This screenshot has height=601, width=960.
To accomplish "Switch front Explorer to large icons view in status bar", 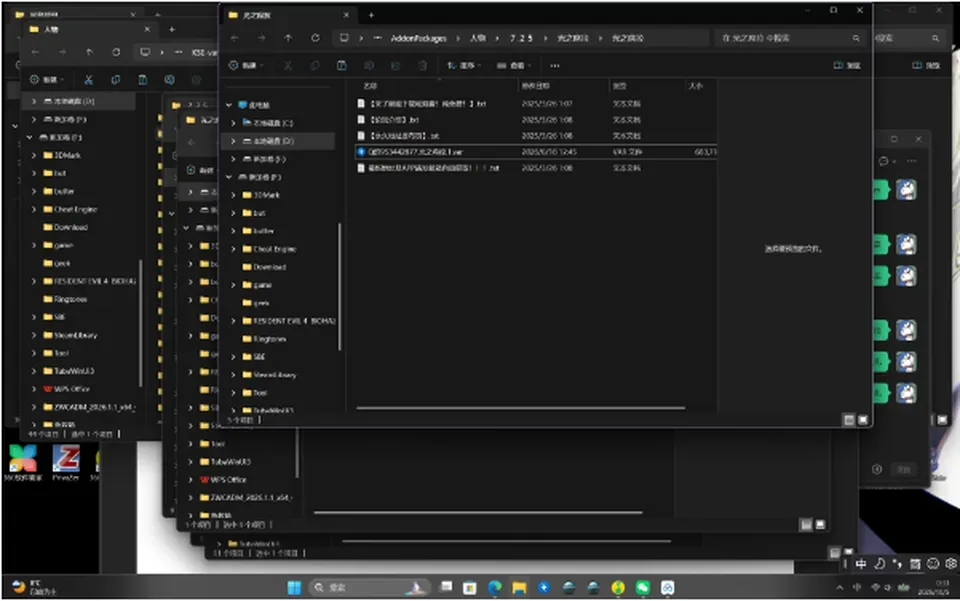I will 863,420.
